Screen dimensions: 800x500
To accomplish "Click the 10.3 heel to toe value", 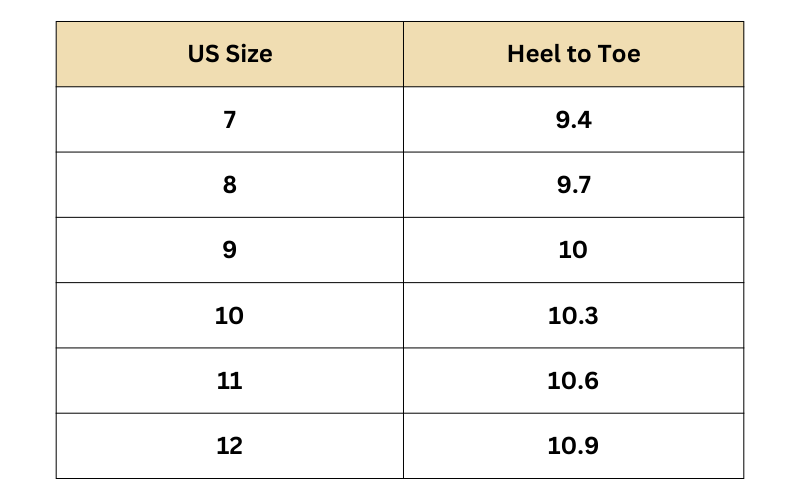I will [x=573, y=316].
